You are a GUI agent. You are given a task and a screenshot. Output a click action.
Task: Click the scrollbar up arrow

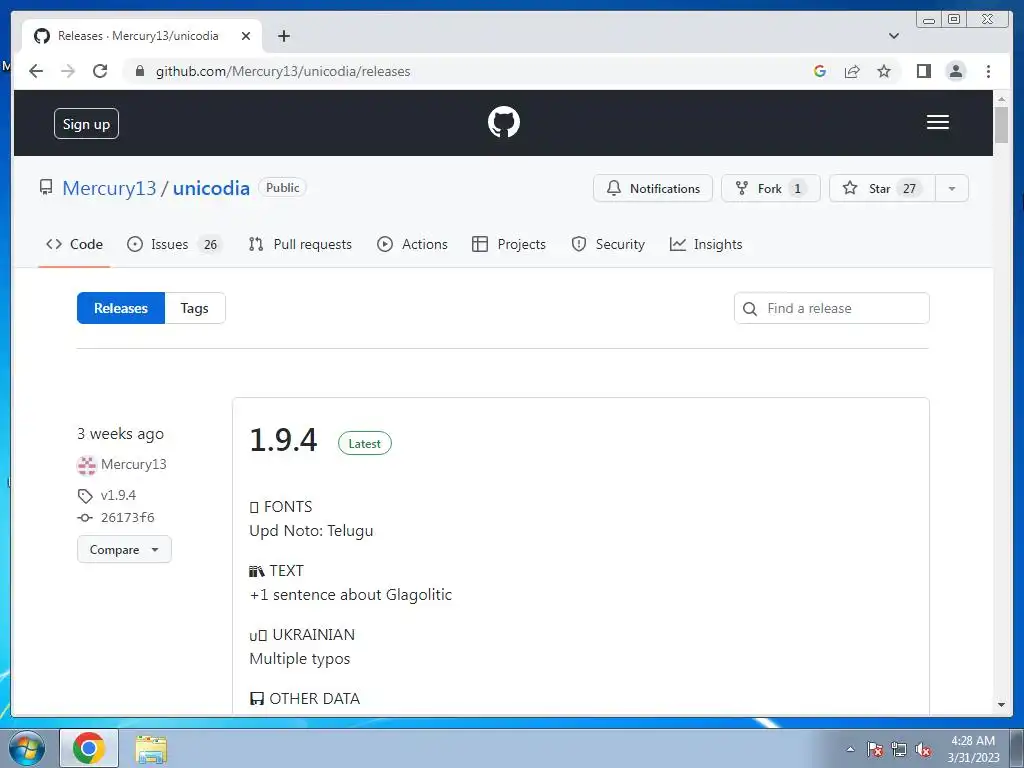click(x=1001, y=99)
